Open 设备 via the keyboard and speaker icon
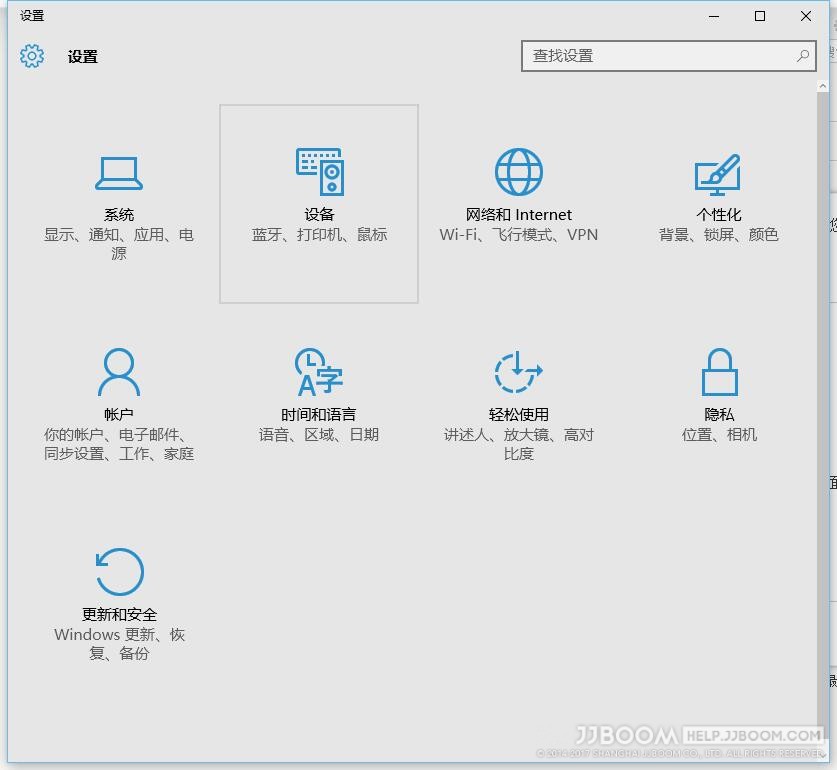 coord(319,172)
